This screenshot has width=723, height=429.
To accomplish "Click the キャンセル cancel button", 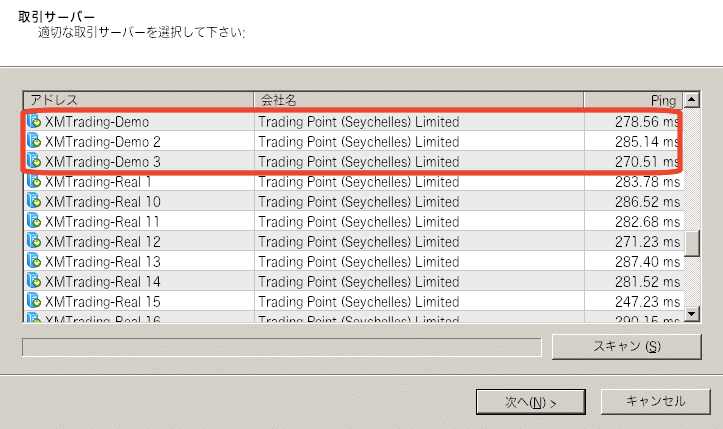I will click(655, 401).
